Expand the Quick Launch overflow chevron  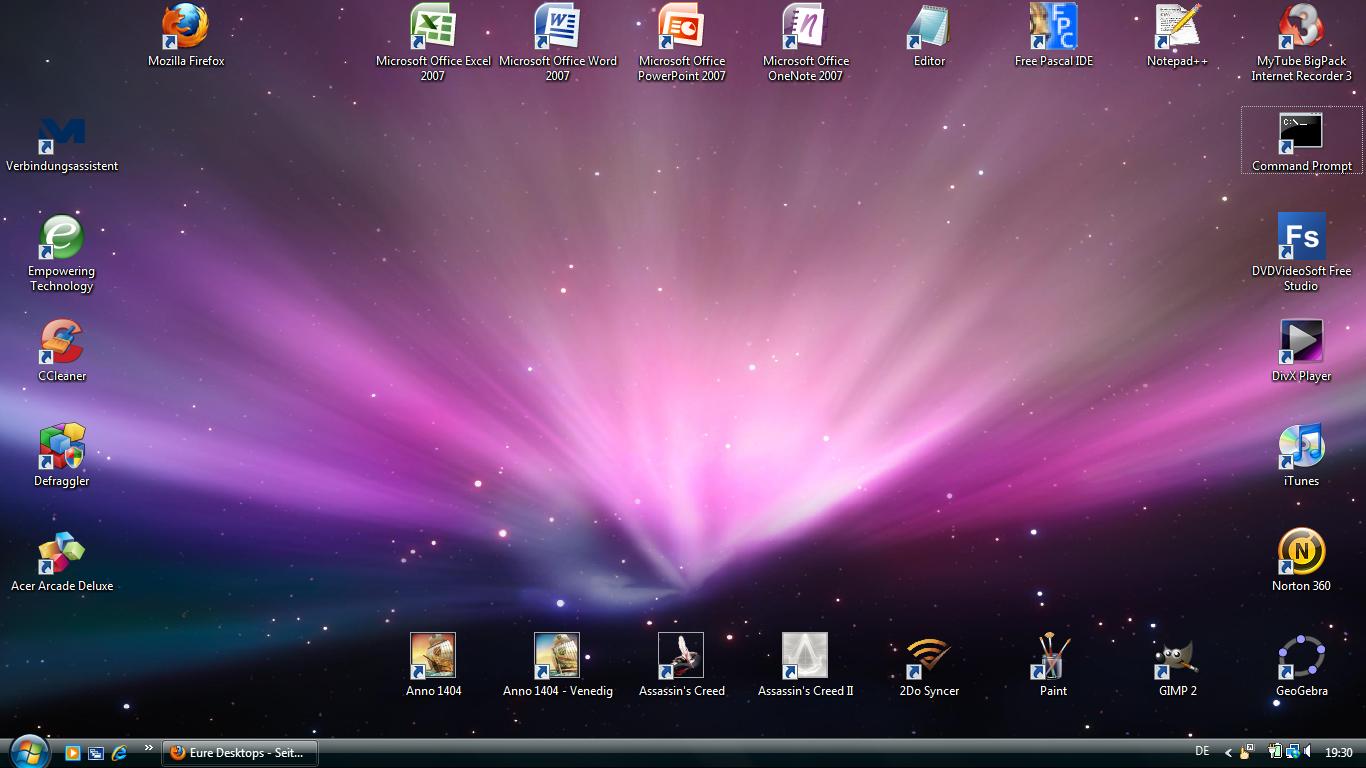[149, 748]
